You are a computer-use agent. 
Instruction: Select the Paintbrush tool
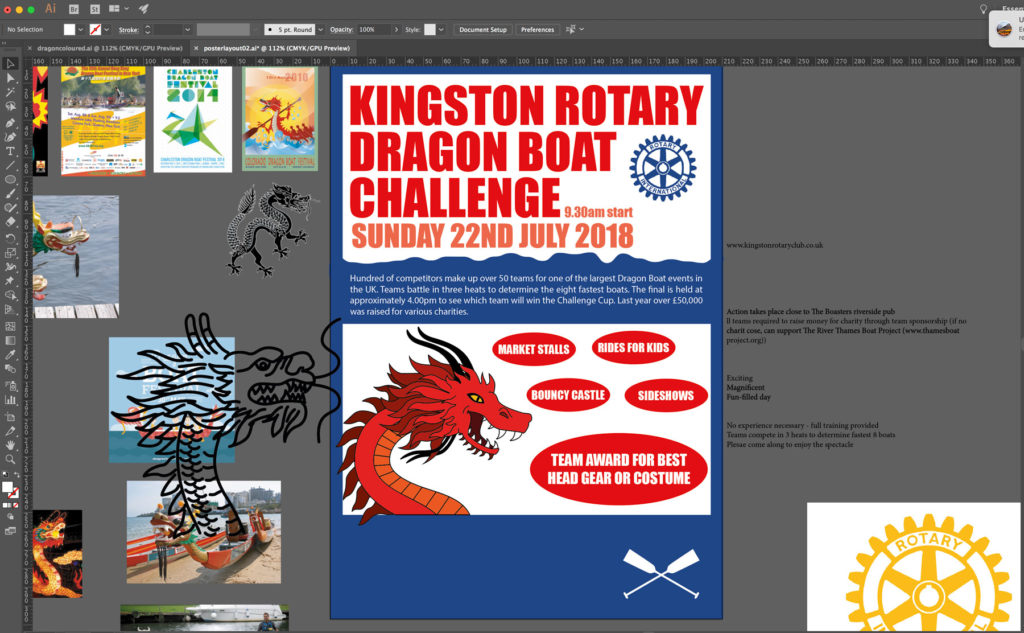pyautogui.click(x=10, y=194)
